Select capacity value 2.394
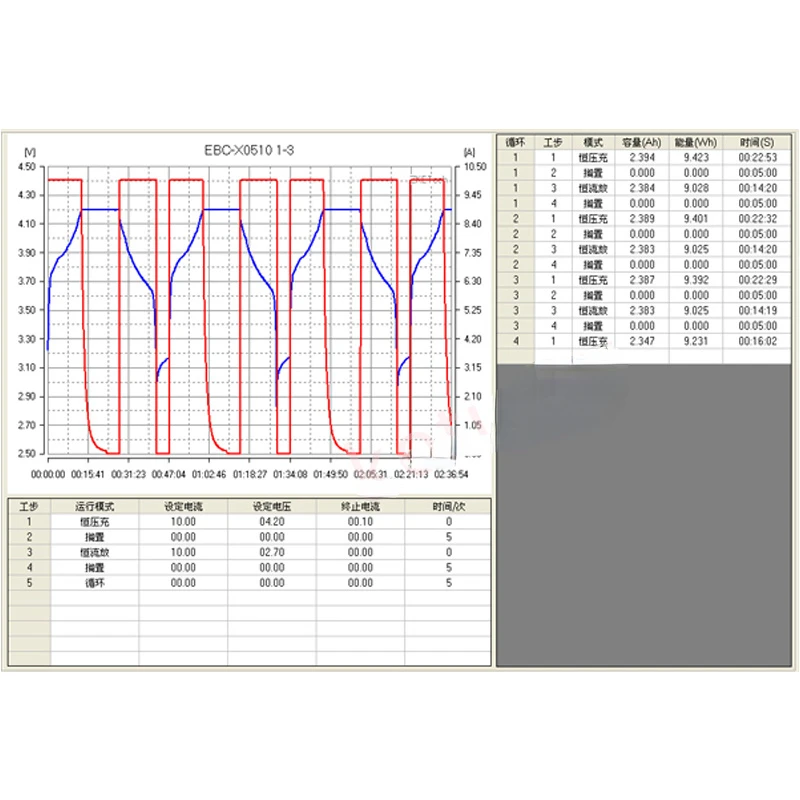The image size is (800, 800). [642, 158]
